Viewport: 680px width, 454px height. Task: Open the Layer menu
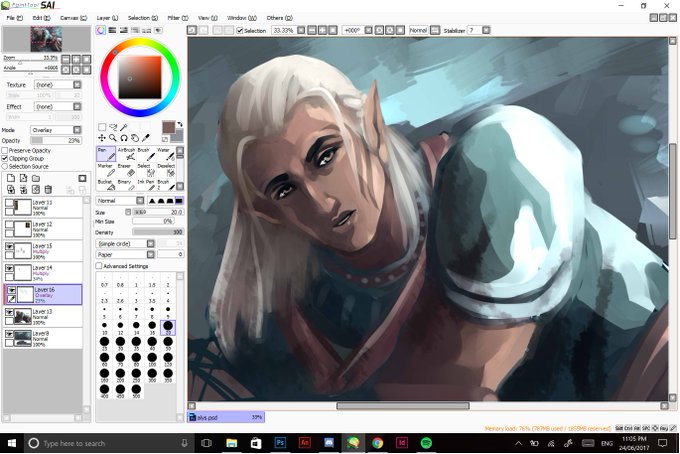click(x=107, y=18)
